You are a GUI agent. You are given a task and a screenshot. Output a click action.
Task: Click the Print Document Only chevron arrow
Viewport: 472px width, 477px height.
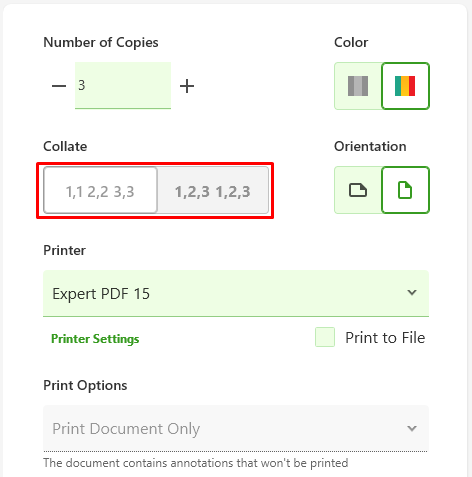[412, 428]
